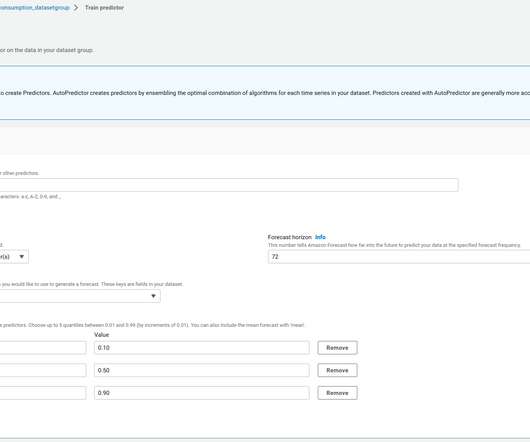Edit the quantile value field 0.10
The width and height of the screenshot is (530, 442).
tap(202, 348)
